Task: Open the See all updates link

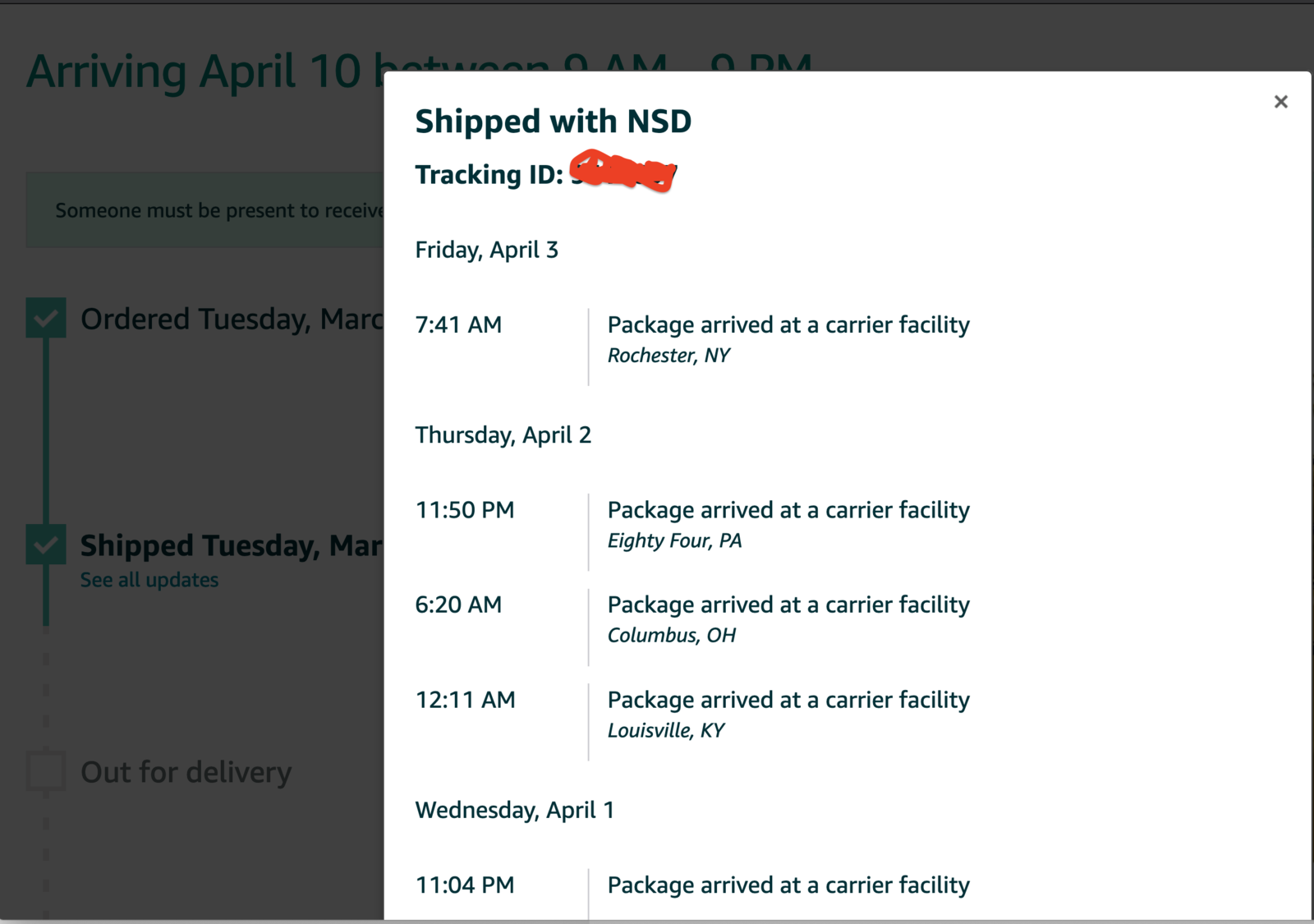Action: pos(149,580)
